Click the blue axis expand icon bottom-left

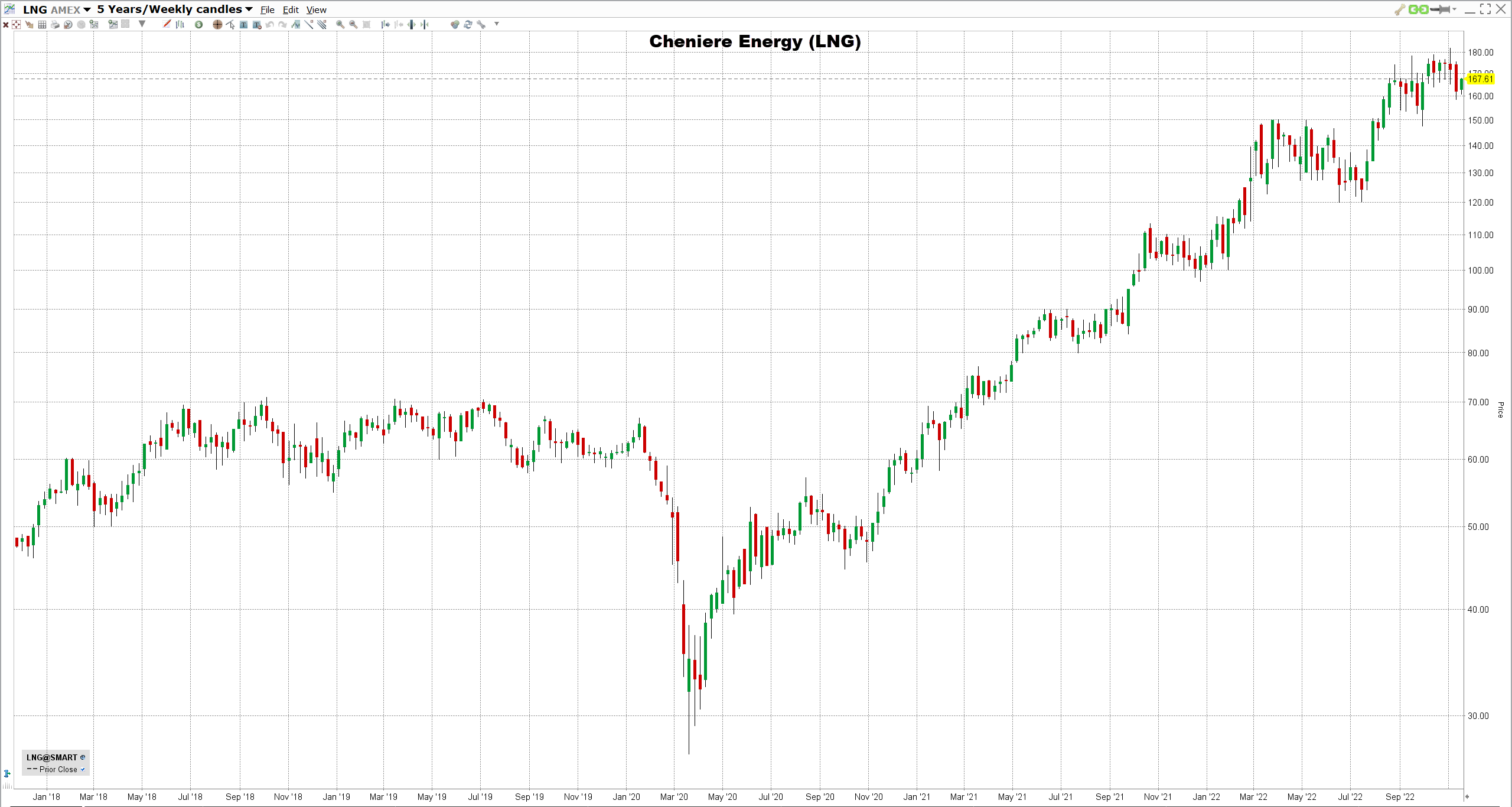pyautogui.click(x=7, y=773)
